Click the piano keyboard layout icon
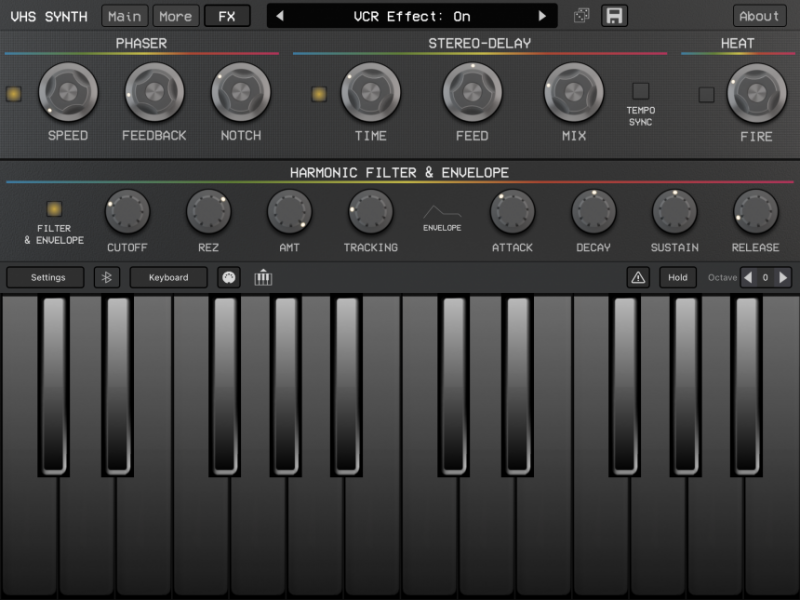Screen dimensions: 800x600 pyautogui.click(x=263, y=278)
